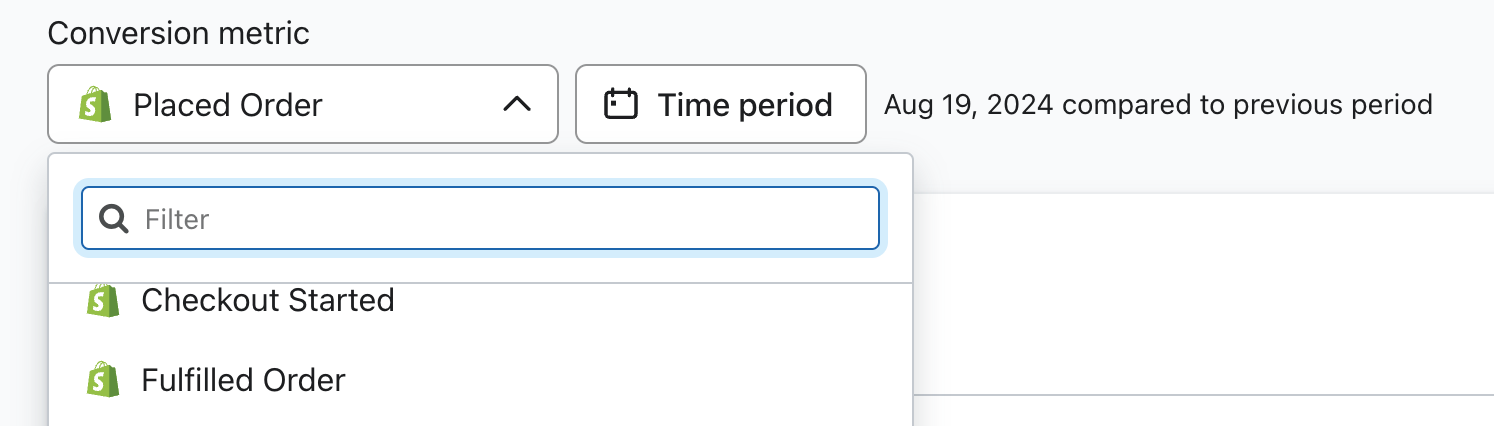This screenshot has height=426, width=1494.
Task: Open the Time period picker
Action: click(720, 104)
